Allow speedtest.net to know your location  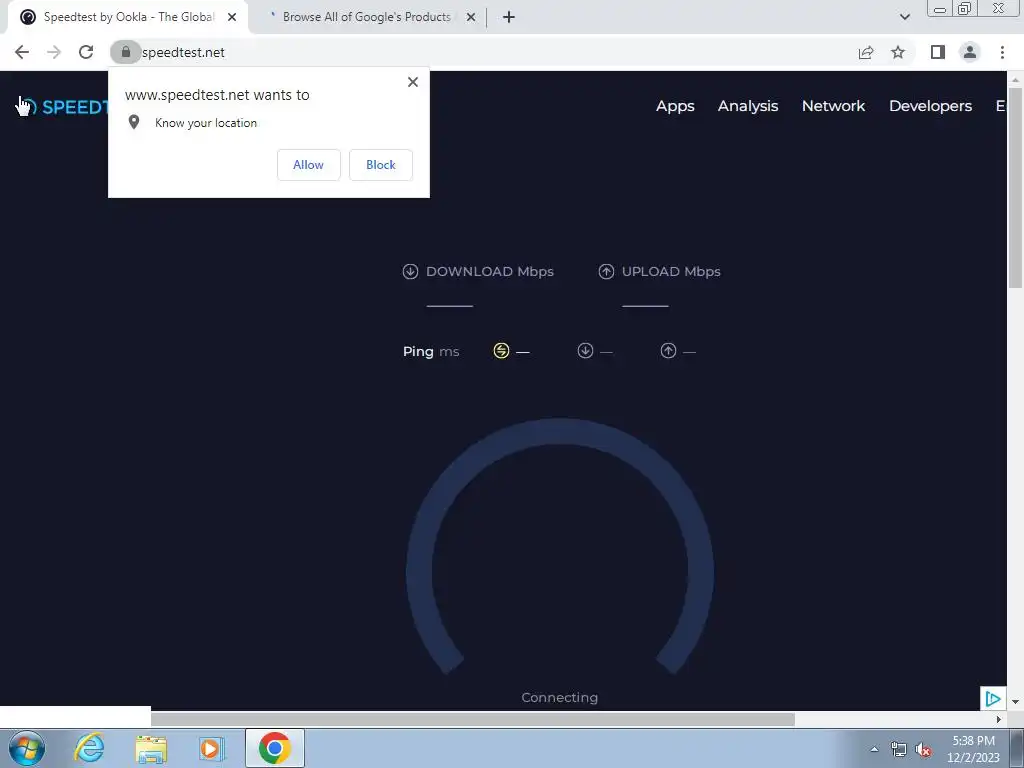coord(308,165)
